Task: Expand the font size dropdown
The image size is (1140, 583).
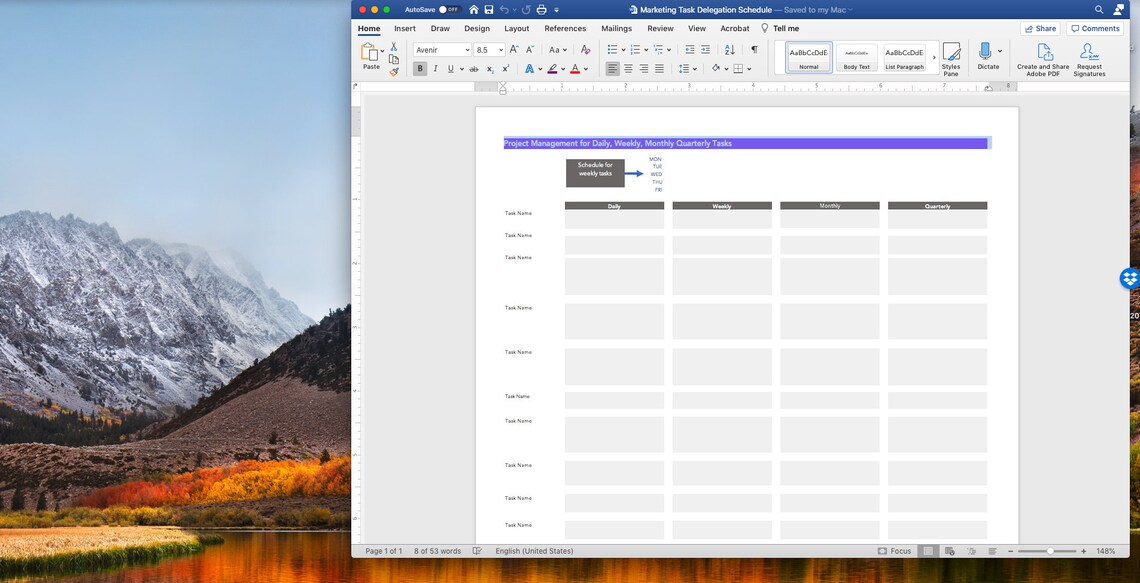Action: (x=500, y=49)
